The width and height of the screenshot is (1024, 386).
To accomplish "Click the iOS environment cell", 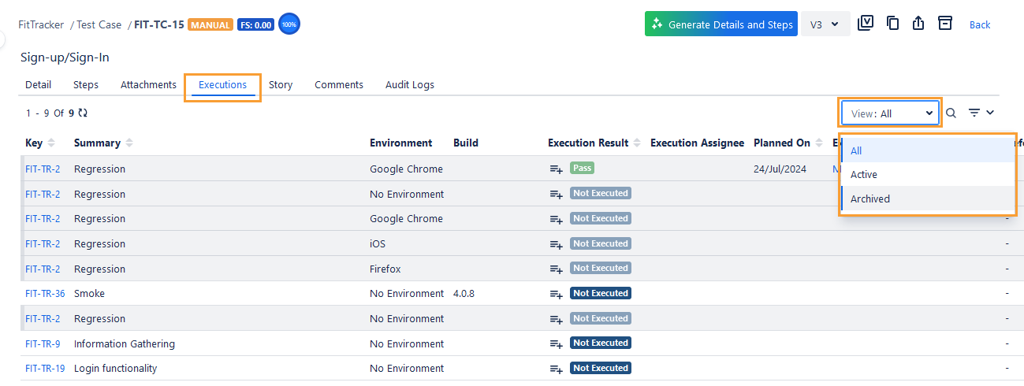I will pyautogui.click(x=377, y=244).
